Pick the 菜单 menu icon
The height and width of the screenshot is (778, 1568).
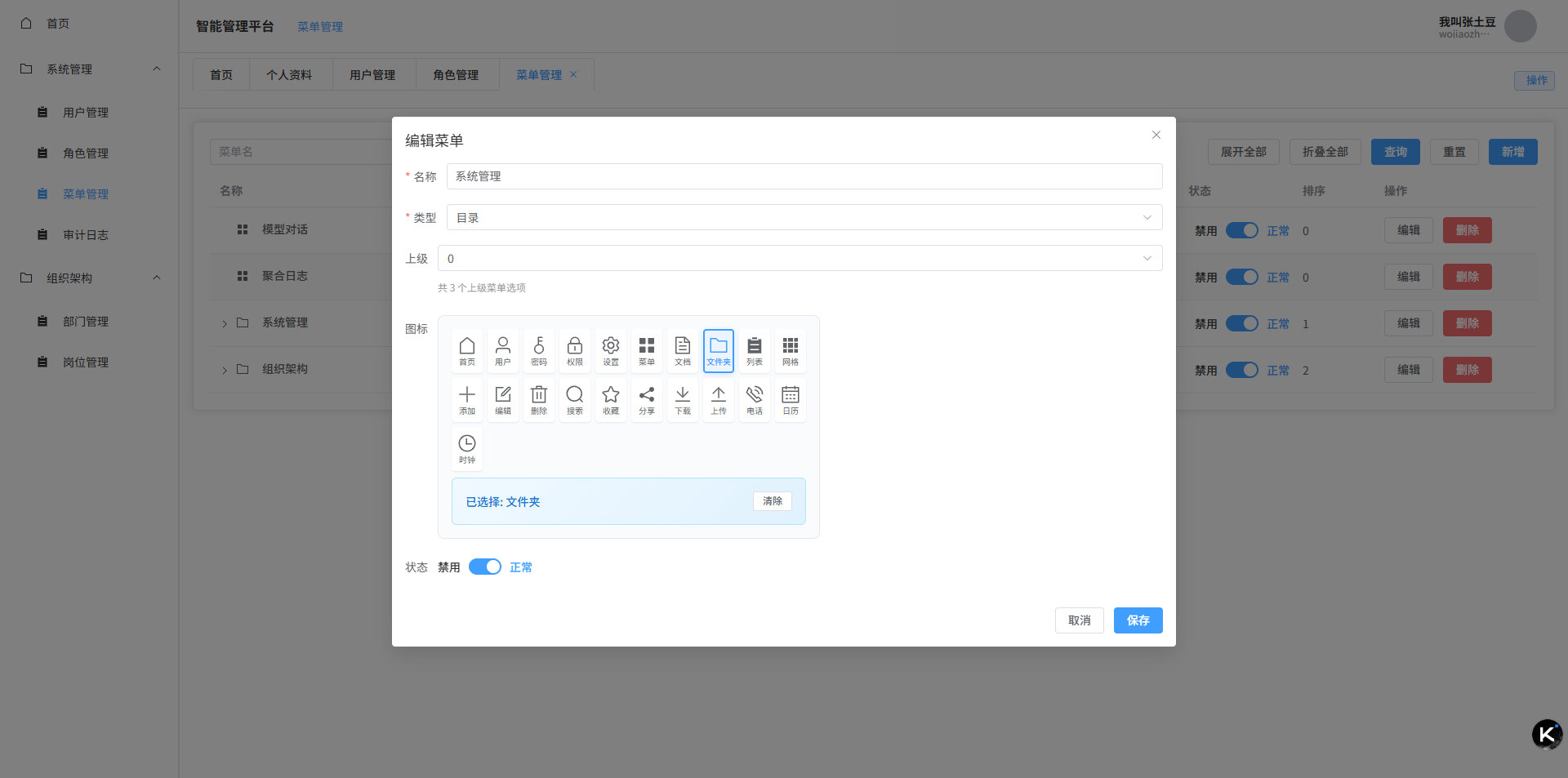pyautogui.click(x=647, y=351)
